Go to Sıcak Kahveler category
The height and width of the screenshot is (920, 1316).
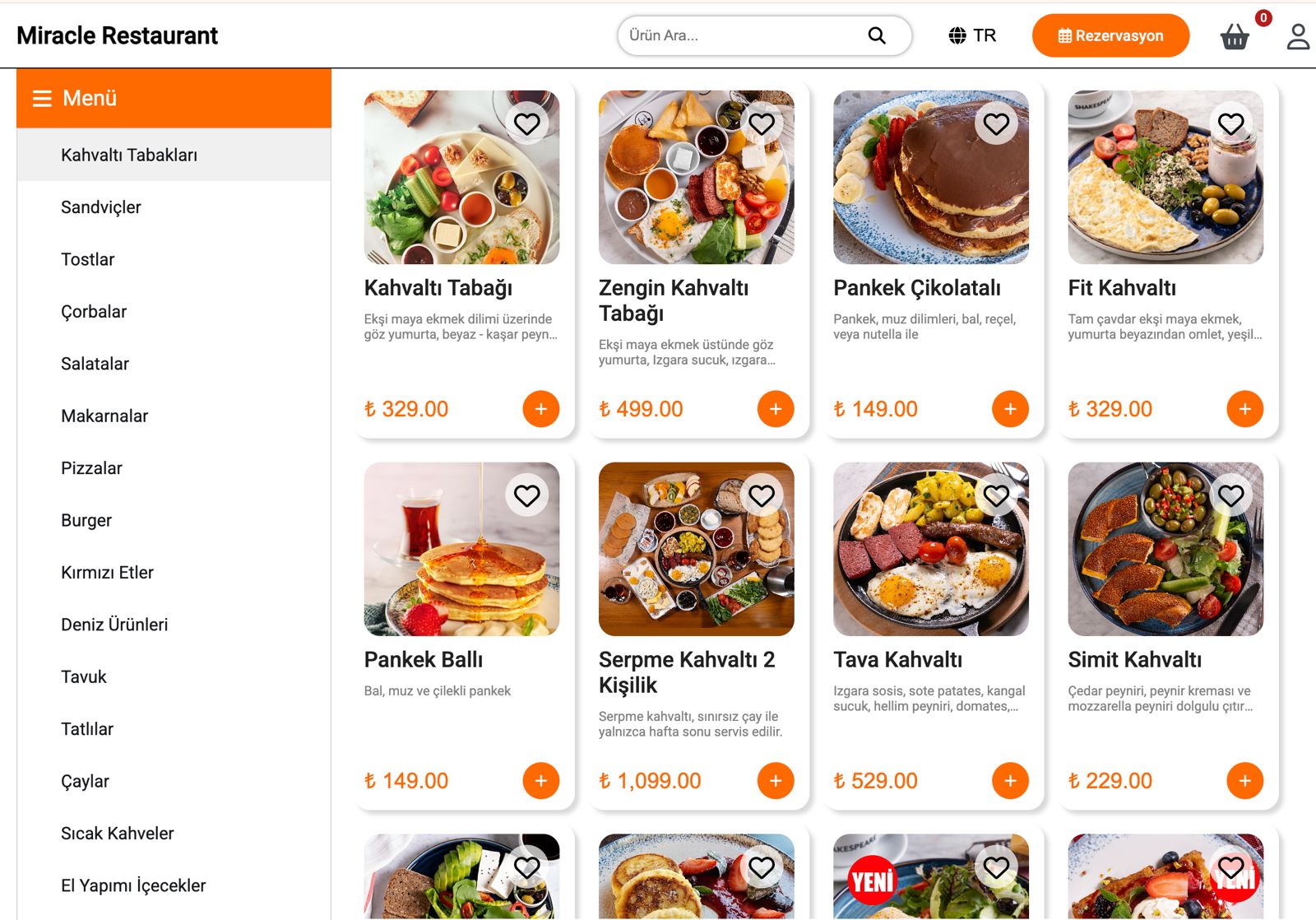[118, 834]
